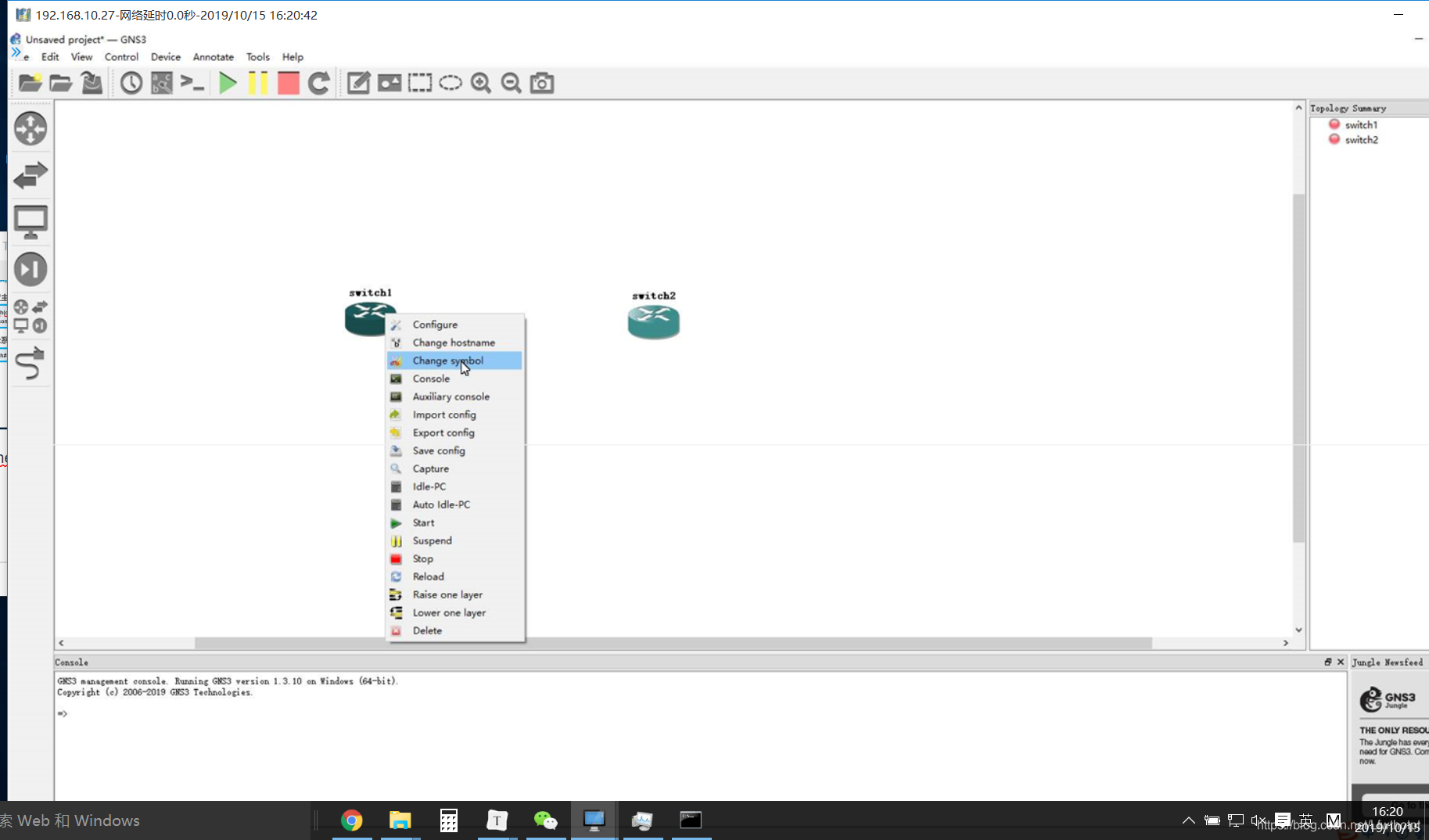
Task: Select the Draw ellipse tool
Action: 451,83
